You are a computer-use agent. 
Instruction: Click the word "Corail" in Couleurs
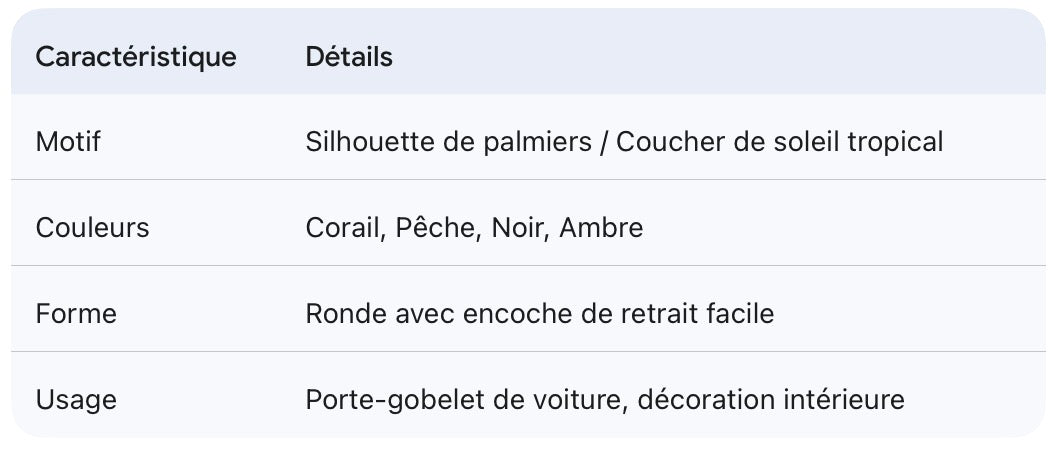coord(341,228)
